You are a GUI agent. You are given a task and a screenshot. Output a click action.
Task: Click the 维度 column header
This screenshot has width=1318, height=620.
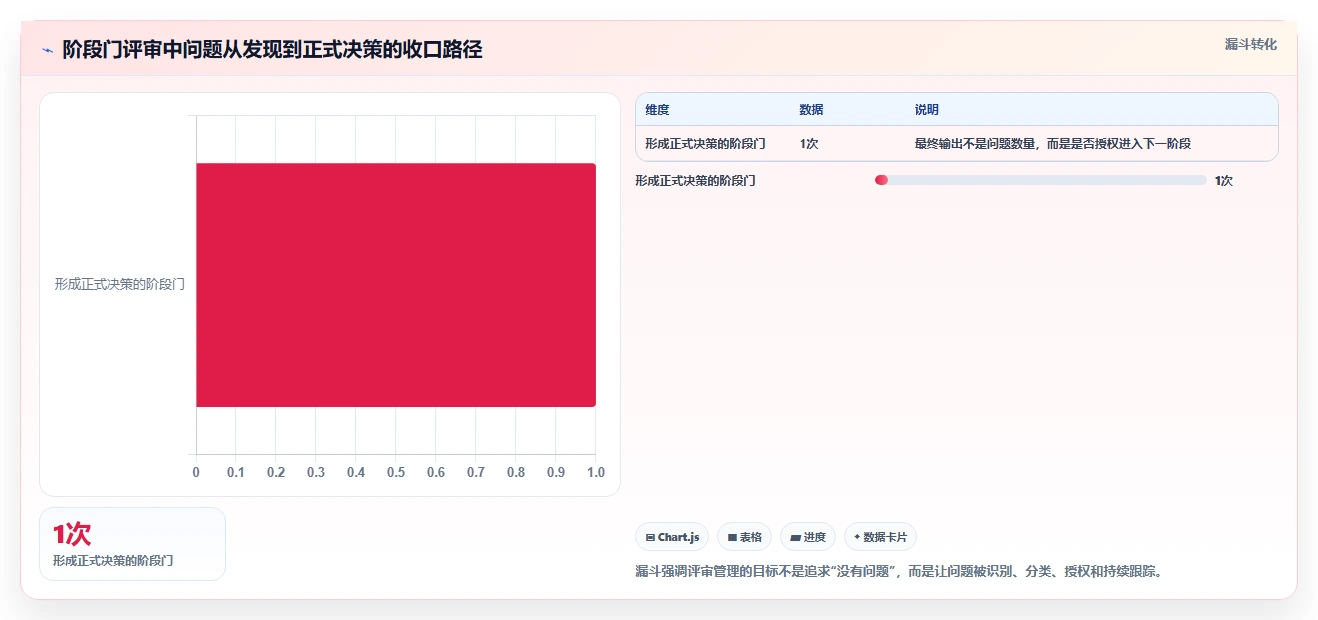pyautogui.click(x=657, y=110)
